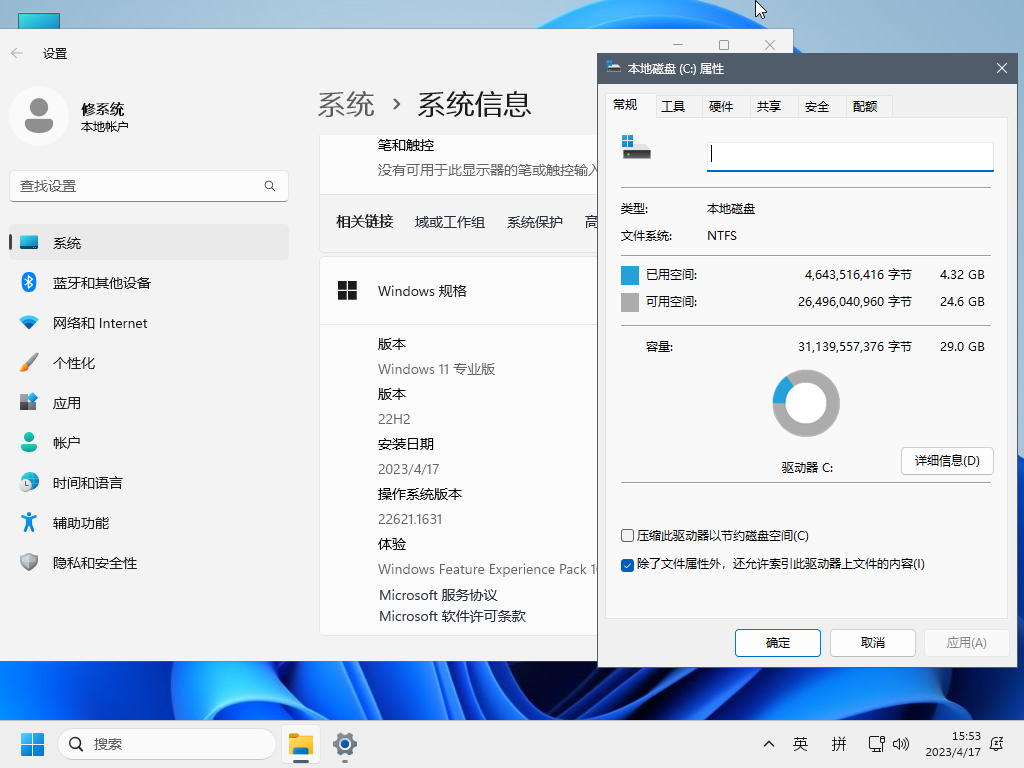Click the Settings gear on the taskbar
Screen dimensions: 1024x768
(x=345, y=744)
